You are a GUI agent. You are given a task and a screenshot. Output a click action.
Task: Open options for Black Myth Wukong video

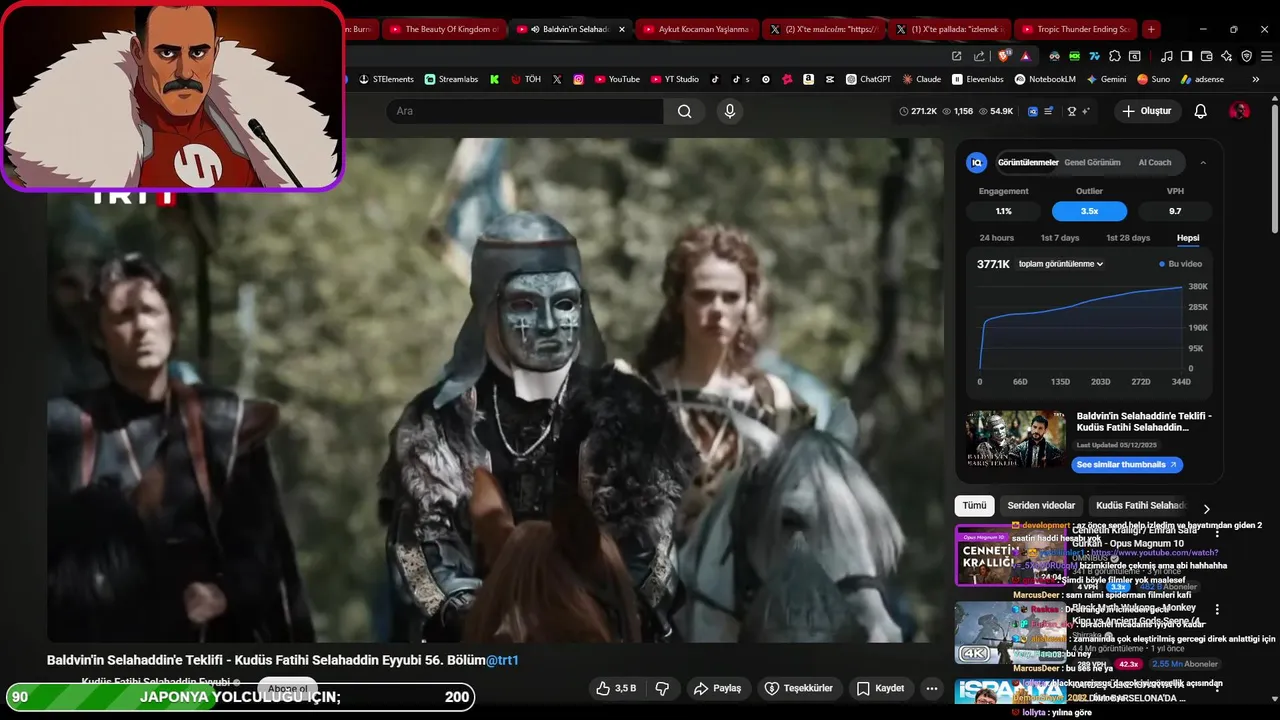[x=1217, y=609]
